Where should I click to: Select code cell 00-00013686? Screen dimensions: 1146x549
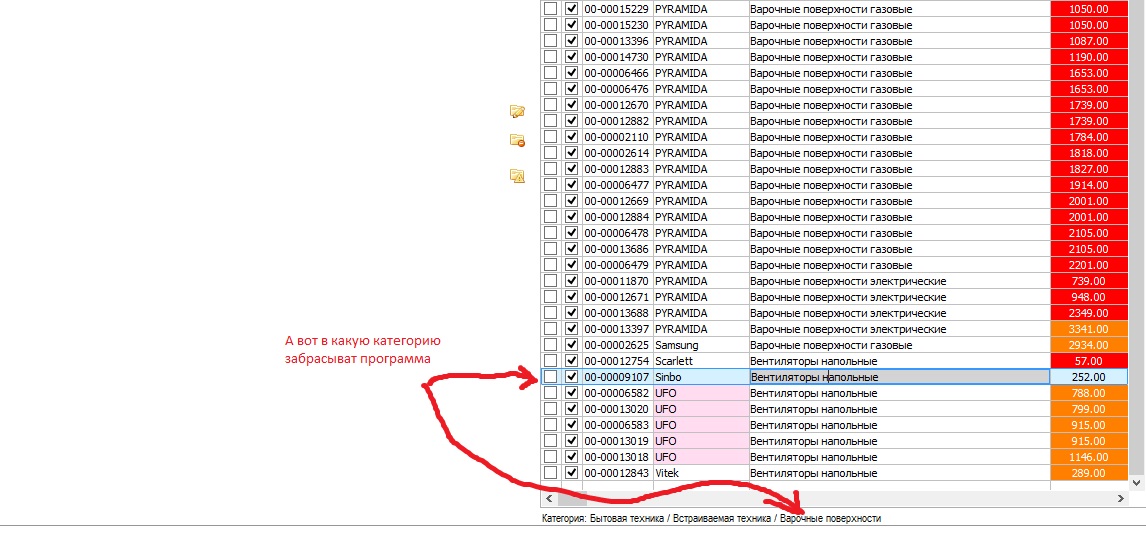[618, 249]
